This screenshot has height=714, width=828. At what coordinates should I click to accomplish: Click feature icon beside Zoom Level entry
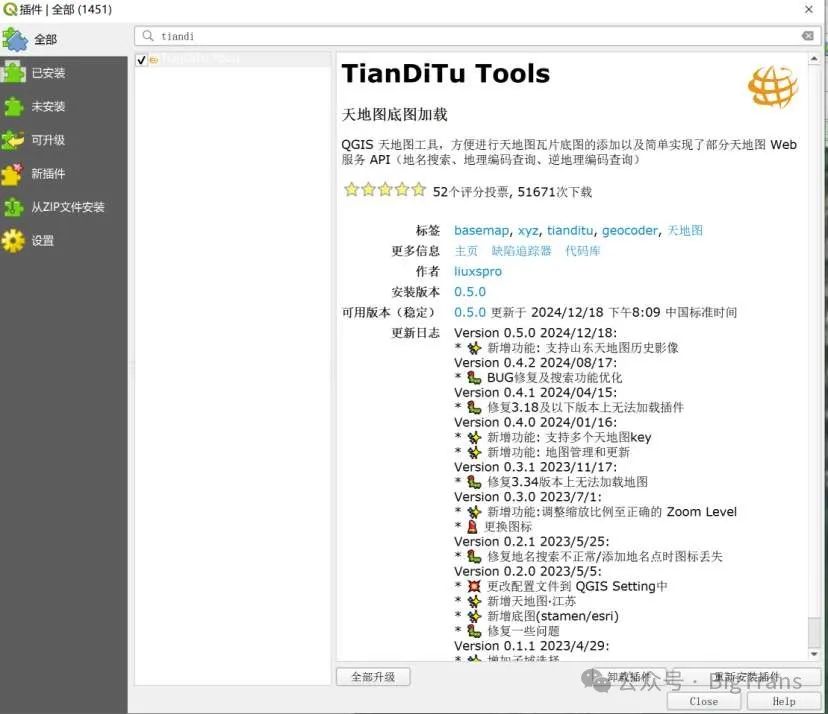click(x=474, y=512)
